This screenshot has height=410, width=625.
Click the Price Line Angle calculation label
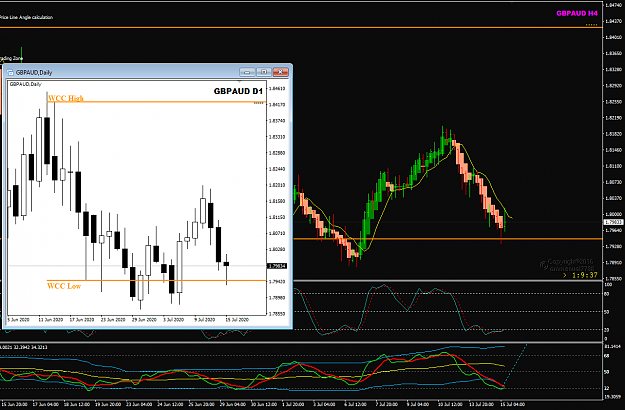pos(26,17)
